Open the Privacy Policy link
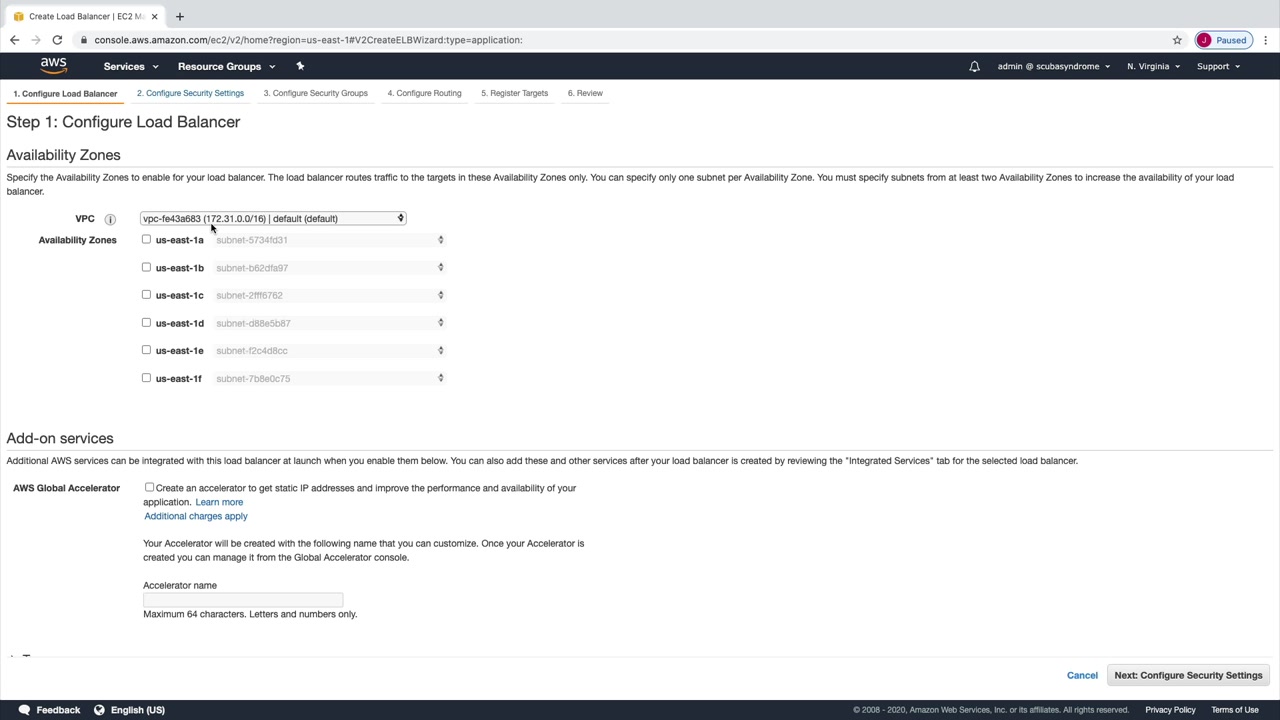Image resolution: width=1280 pixels, height=720 pixels. pos(1170,710)
